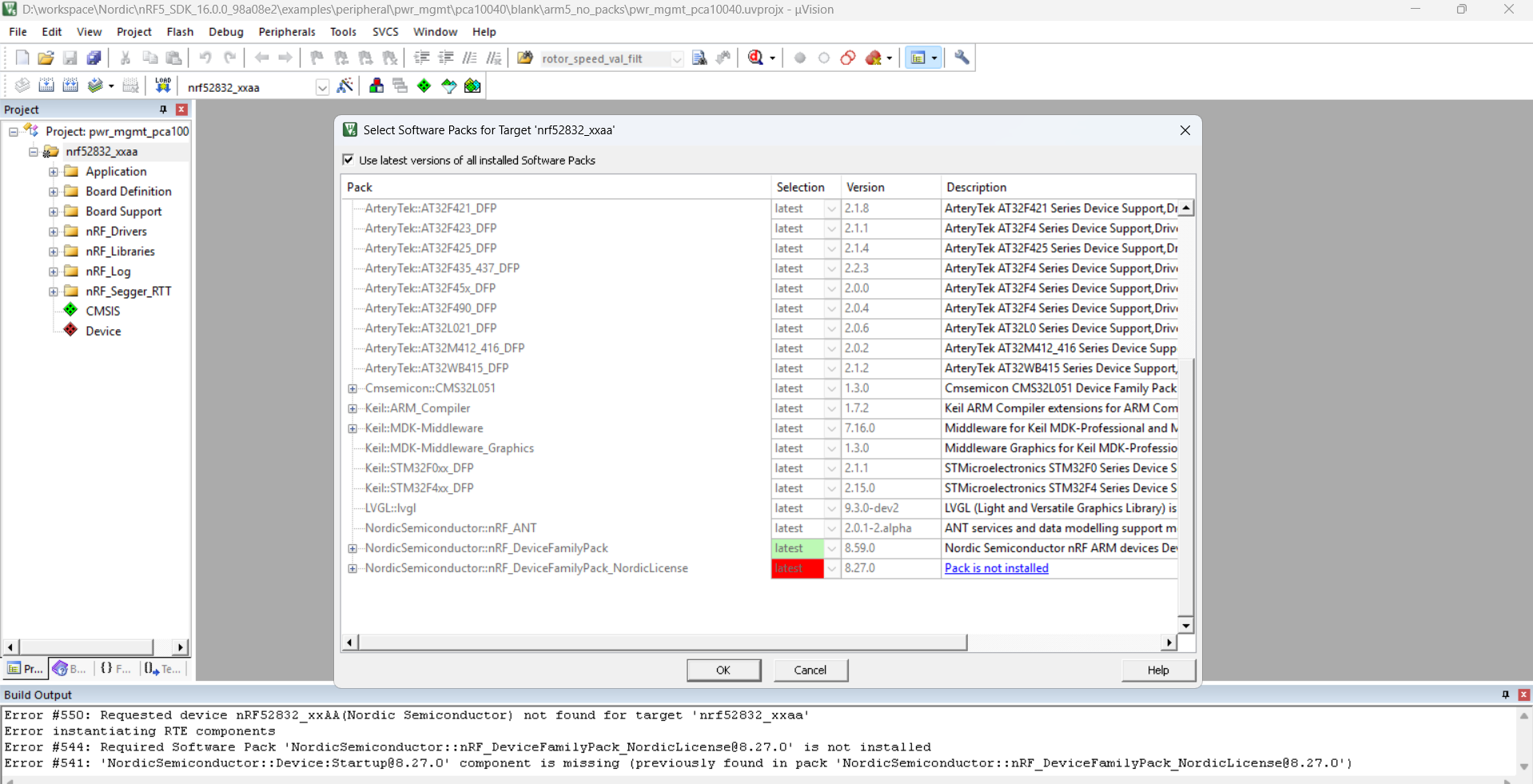Expand nRF_Drivers folder in Project tree
Screen dimensions: 1533x784
pos(54,231)
